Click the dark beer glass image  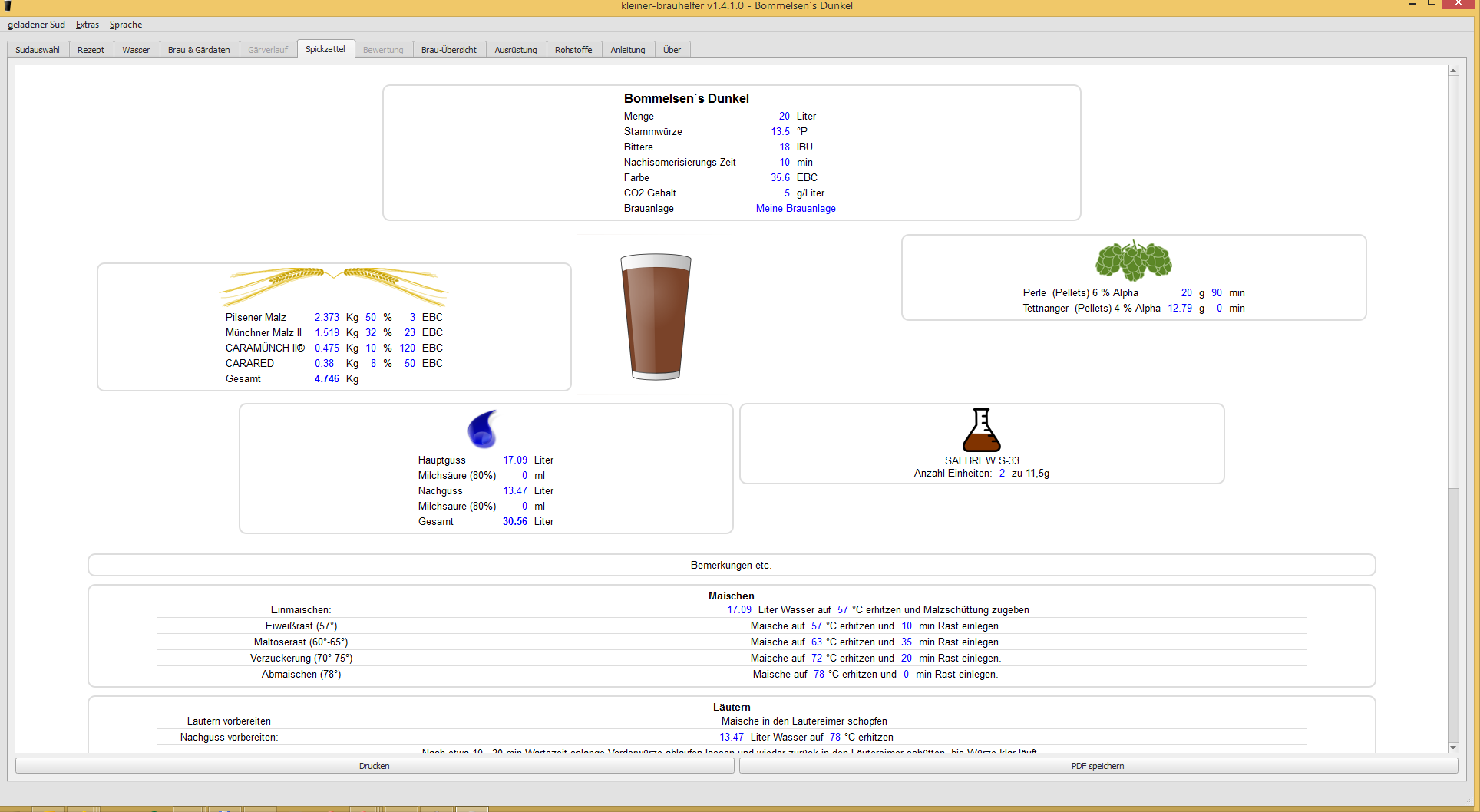656,317
